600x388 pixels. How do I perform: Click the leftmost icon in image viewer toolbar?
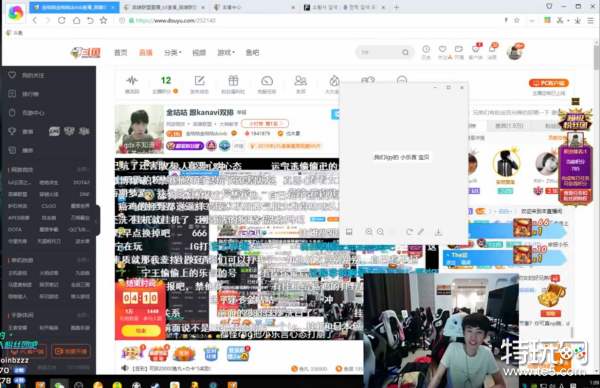(349, 232)
